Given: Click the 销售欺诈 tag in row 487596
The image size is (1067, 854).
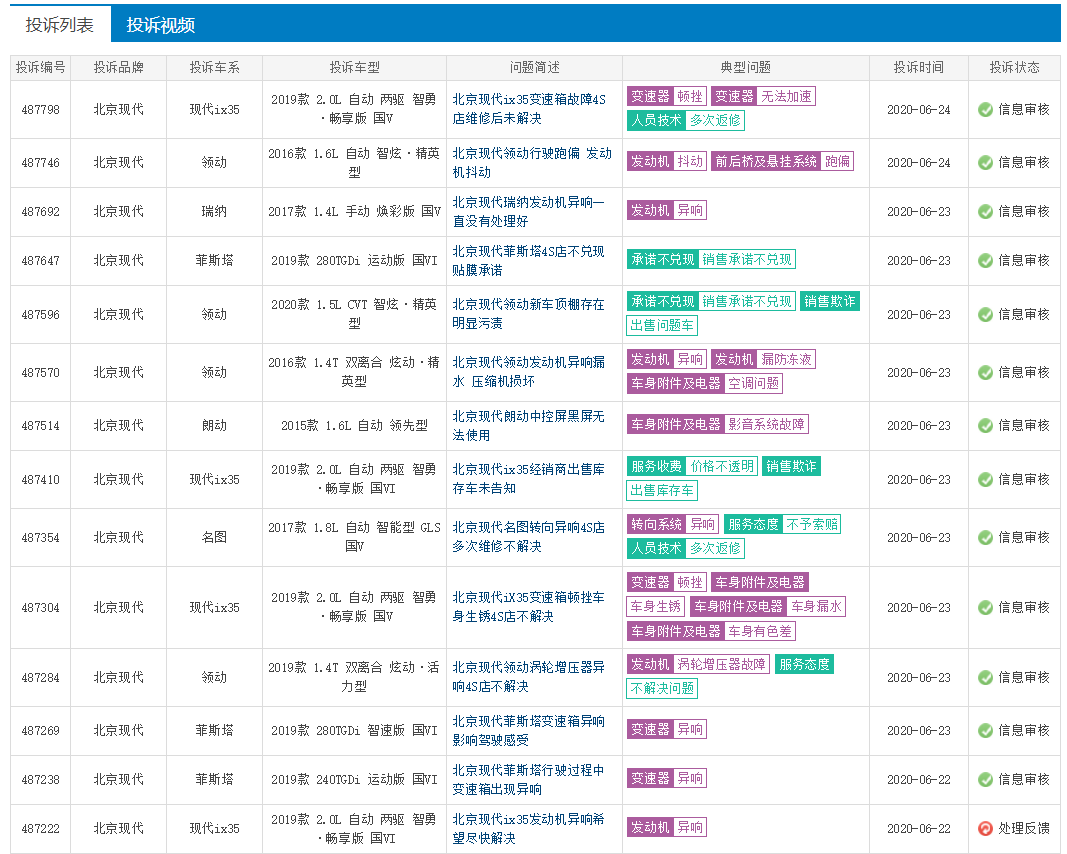Looking at the screenshot, I should point(829,301).
